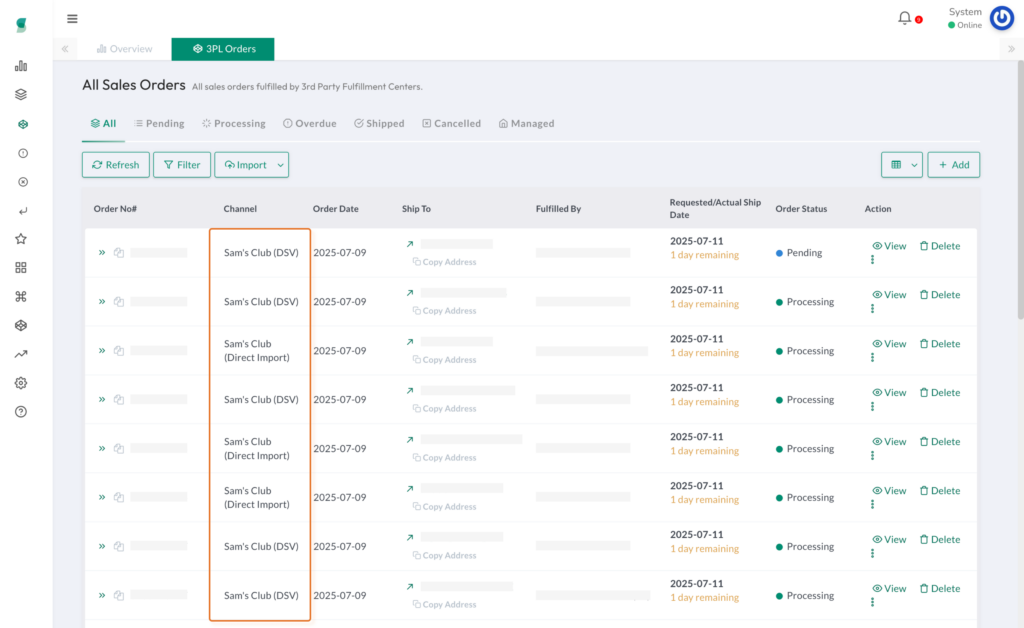Open the exclamation circle sidebar icon
The width and height of the screenshot is (1024, 628).
click(23, 153)
